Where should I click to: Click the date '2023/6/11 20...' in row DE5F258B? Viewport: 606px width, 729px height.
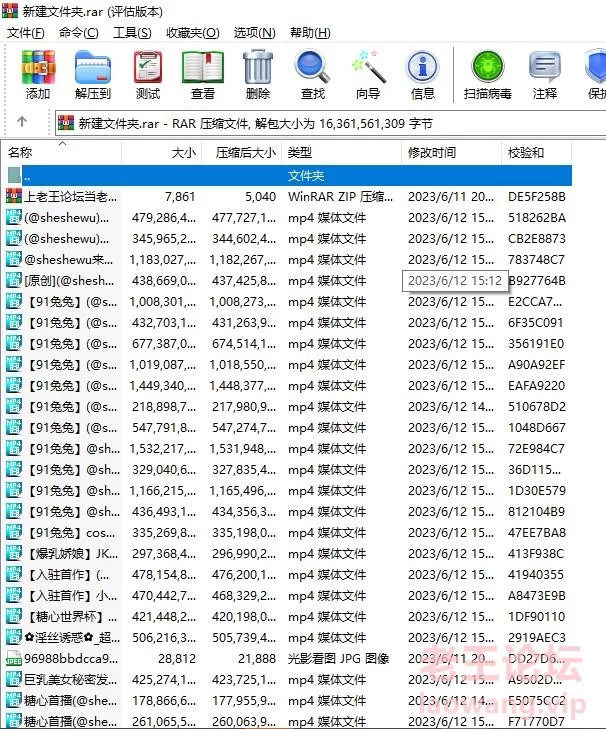(x=451, y=197)
